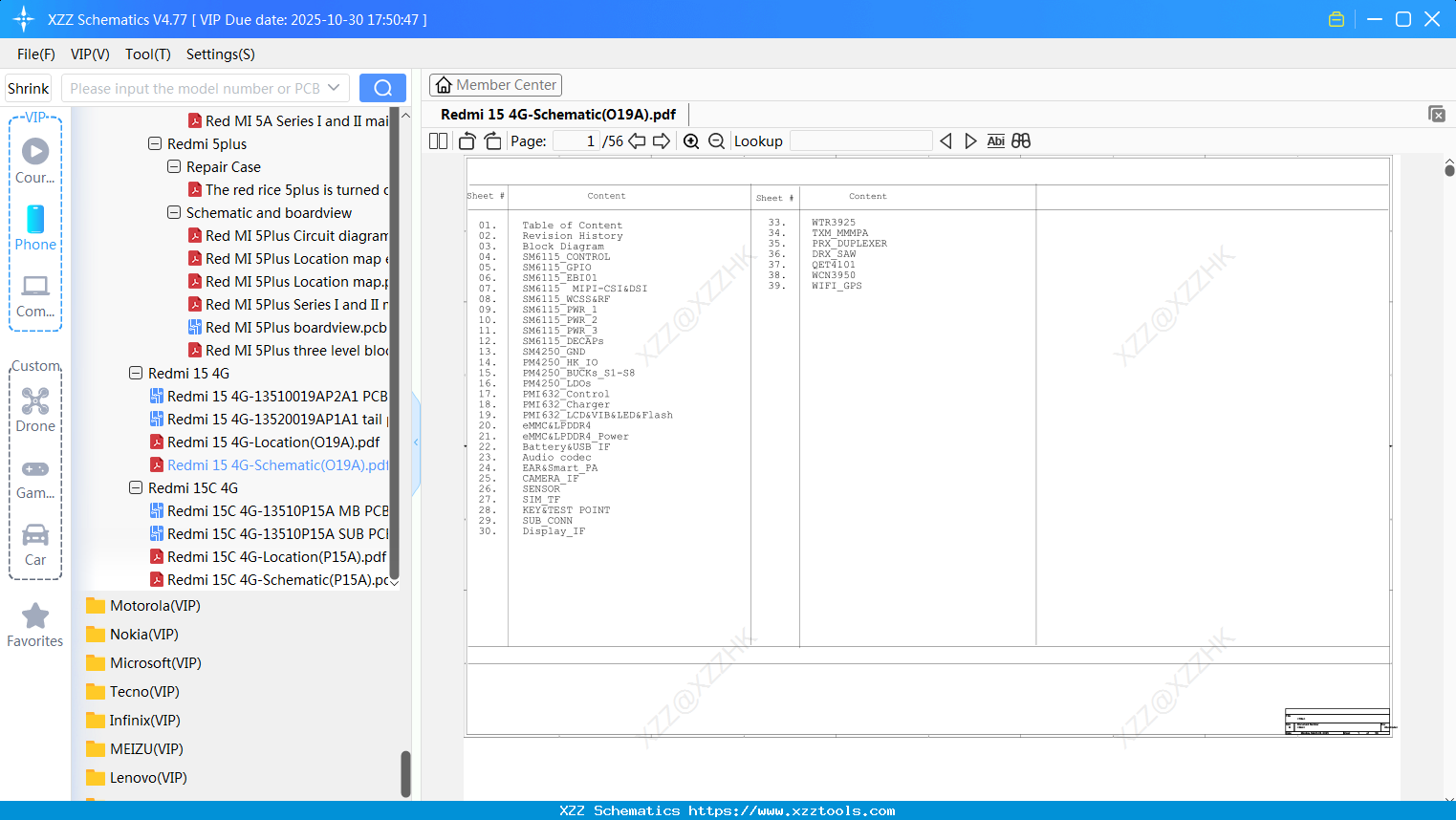Open the binoculars search tool
This screenshot has width=1456, height=820.
pos(1020,140)
